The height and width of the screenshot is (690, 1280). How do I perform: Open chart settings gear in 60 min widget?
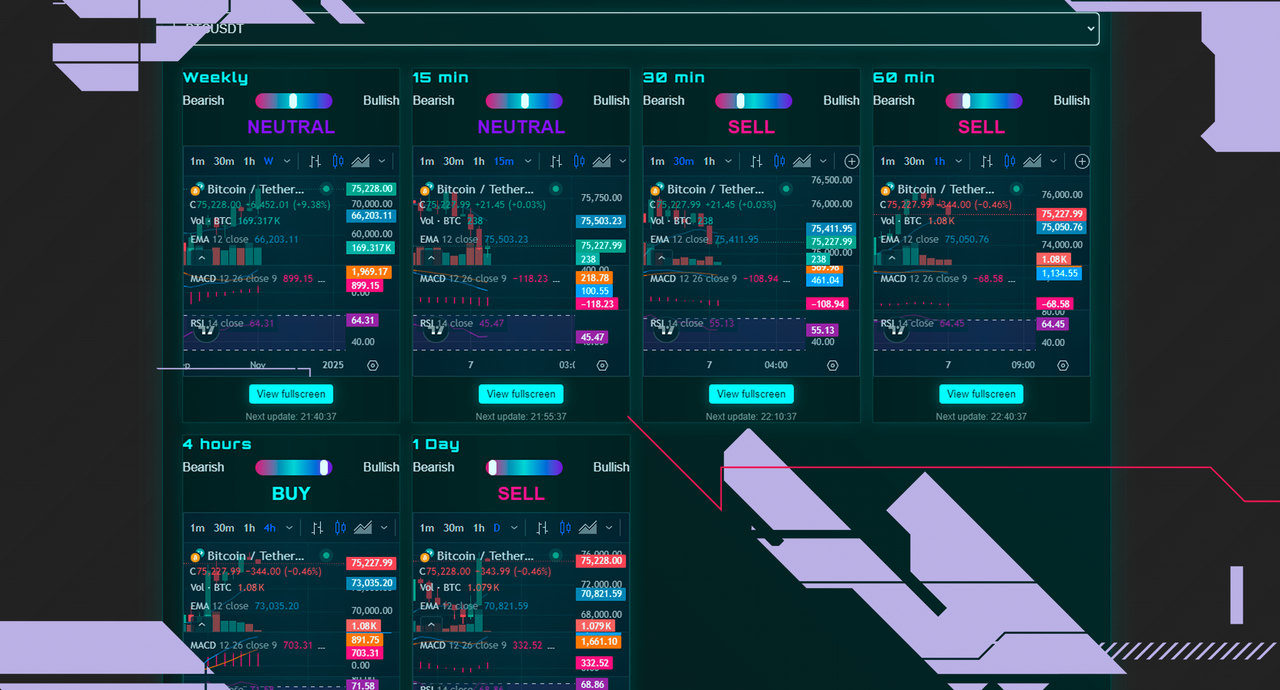[1062, 366]
